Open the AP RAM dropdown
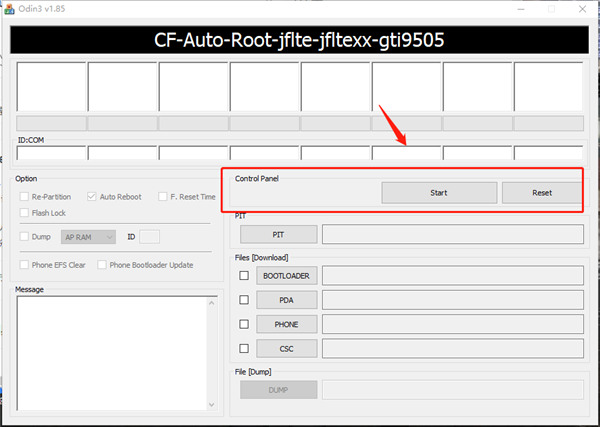This screenshot has height=427, width=600. [x=88, y=237]
